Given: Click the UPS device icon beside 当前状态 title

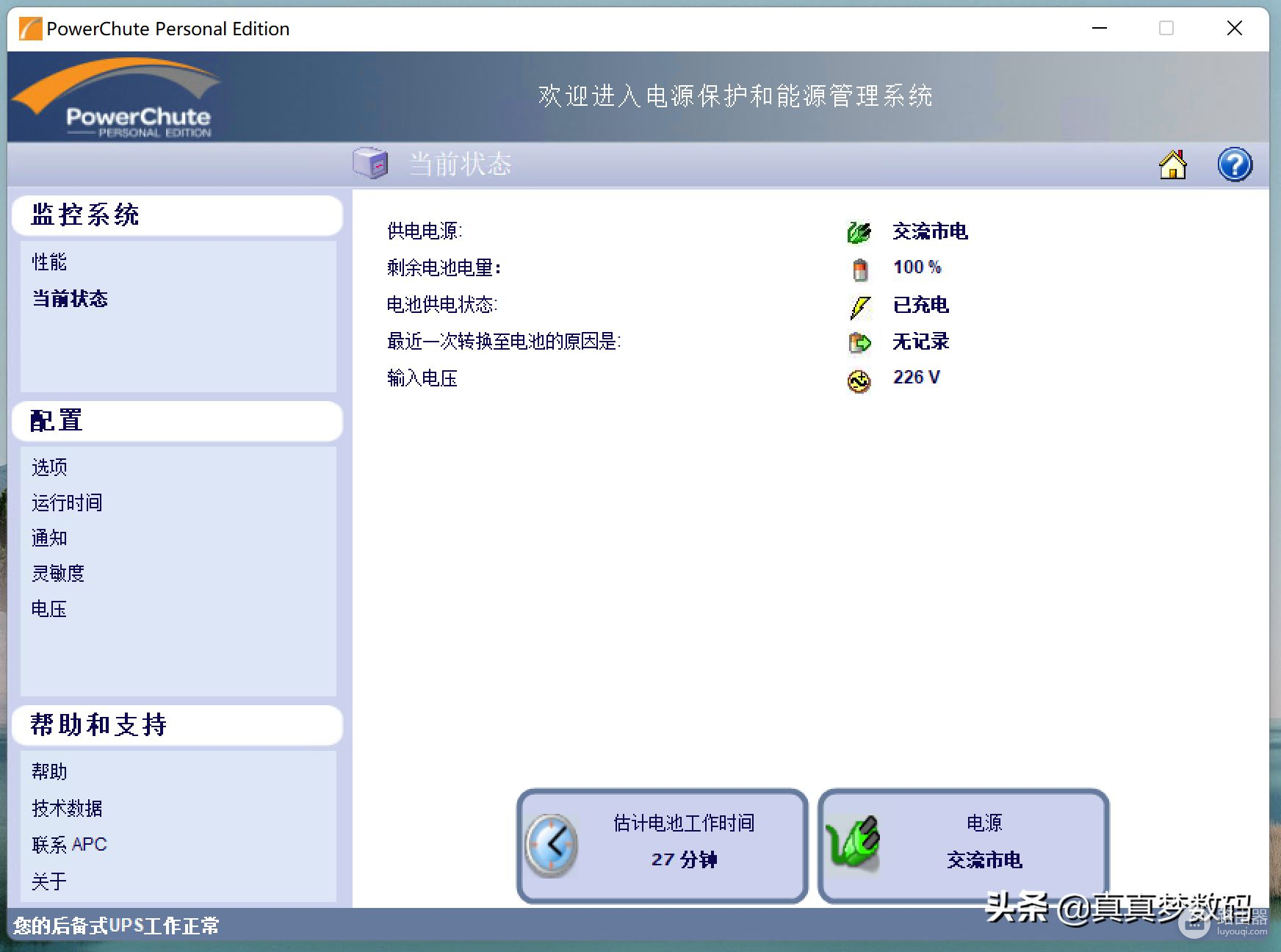Looking at the screenshot, I should pyautogui.click(x=370, y=163).
